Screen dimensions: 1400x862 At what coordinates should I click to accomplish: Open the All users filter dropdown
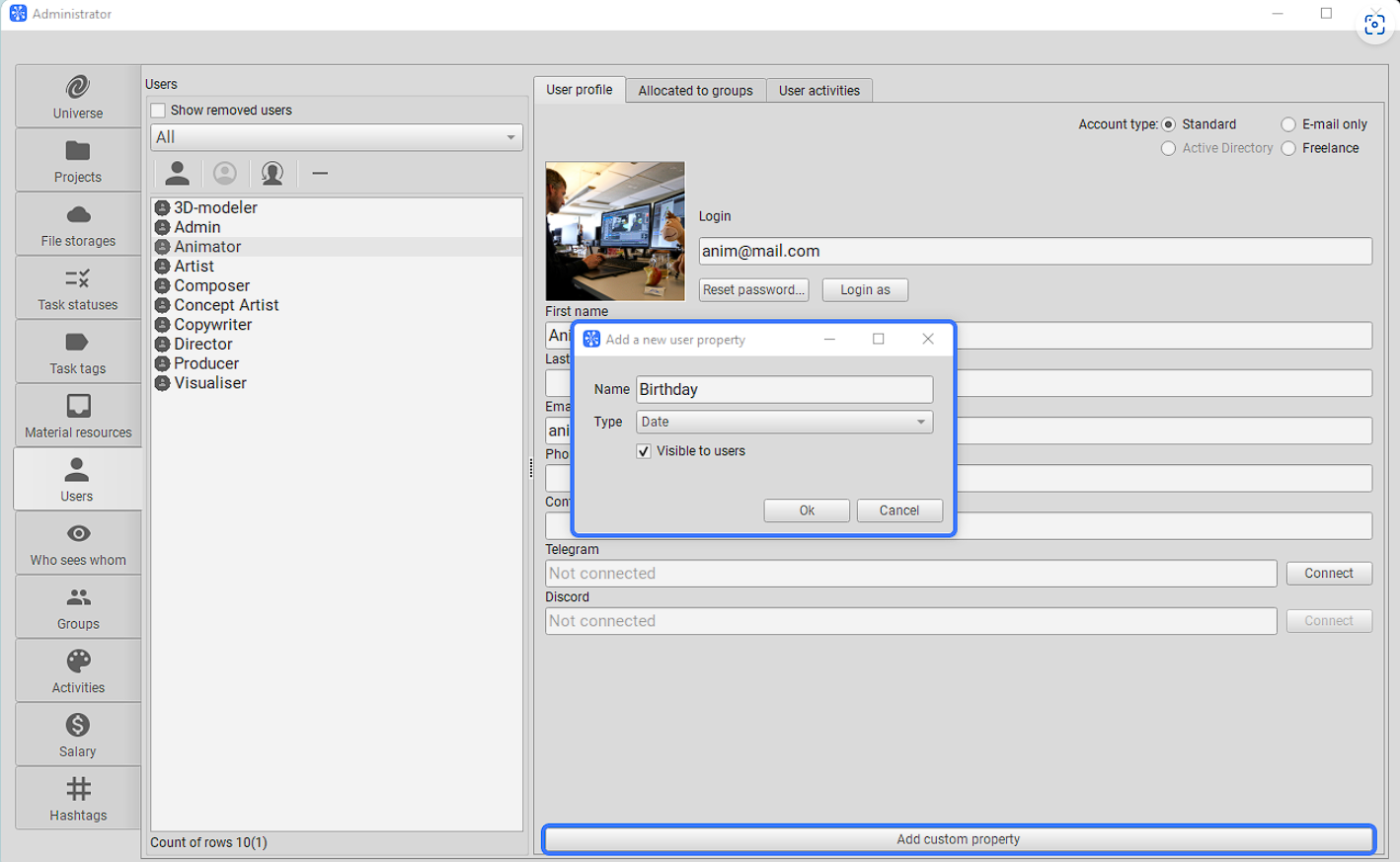click(x=337, y=137)
